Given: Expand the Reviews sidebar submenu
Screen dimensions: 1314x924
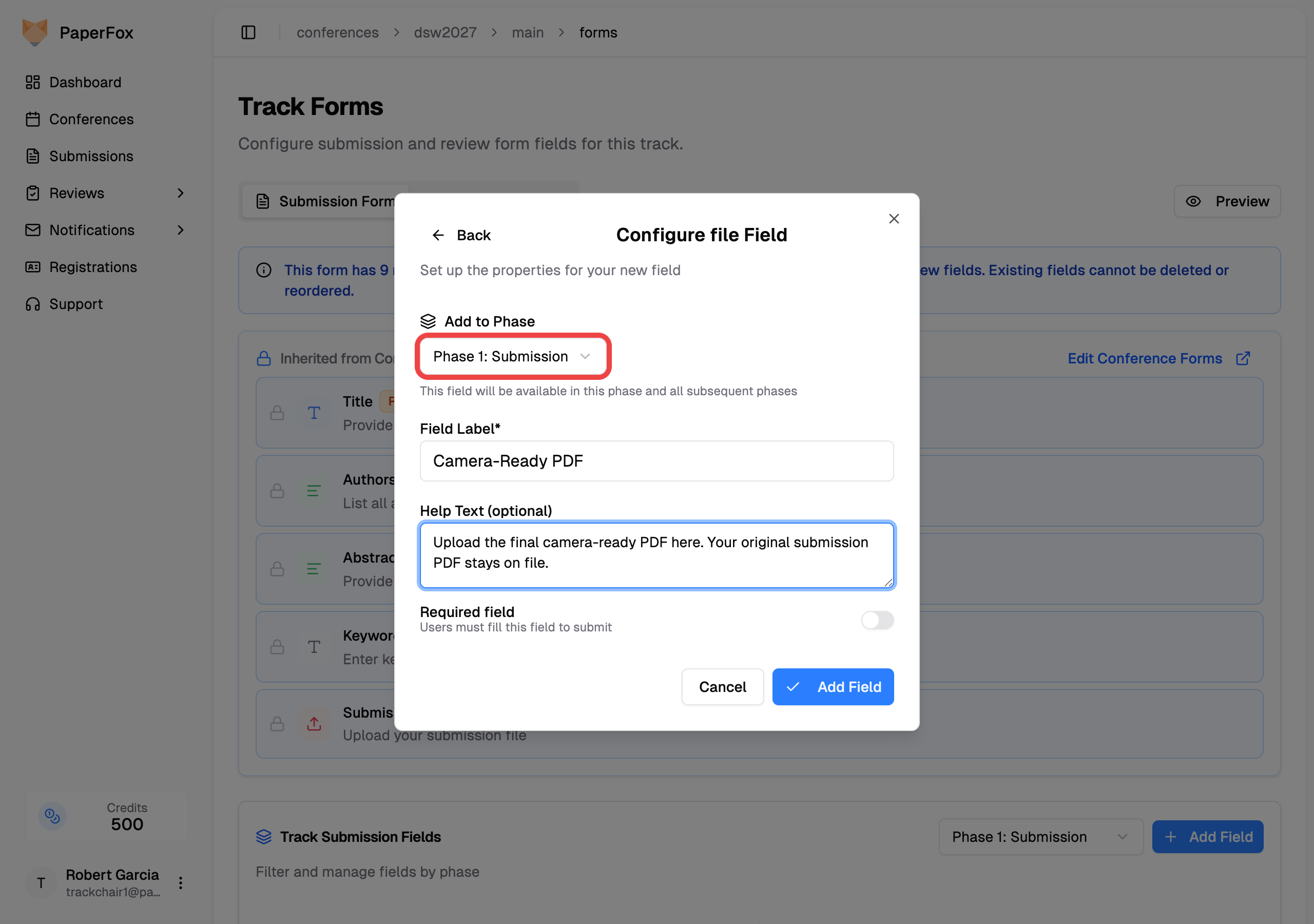Looking at the screenshot, I should (x=180, y=193).
